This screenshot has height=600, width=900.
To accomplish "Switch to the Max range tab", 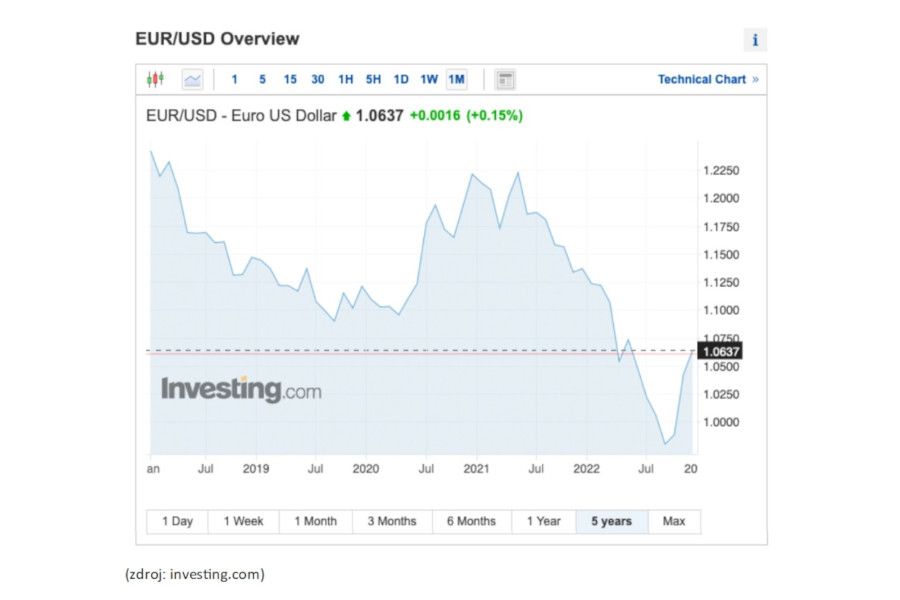I will point(674,521).
